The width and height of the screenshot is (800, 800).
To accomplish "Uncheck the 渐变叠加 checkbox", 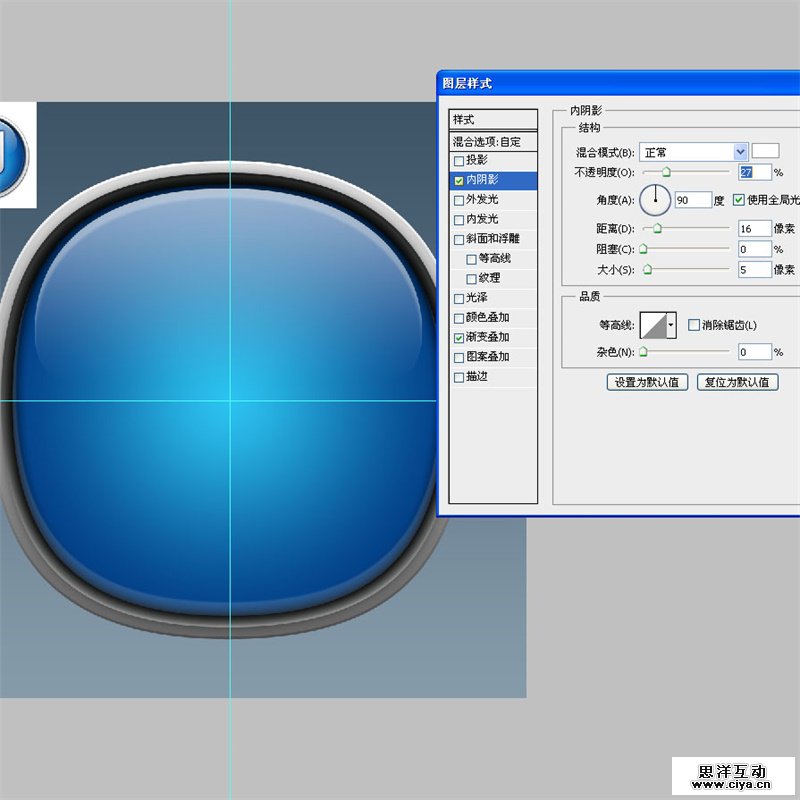I will pos(459,338).
